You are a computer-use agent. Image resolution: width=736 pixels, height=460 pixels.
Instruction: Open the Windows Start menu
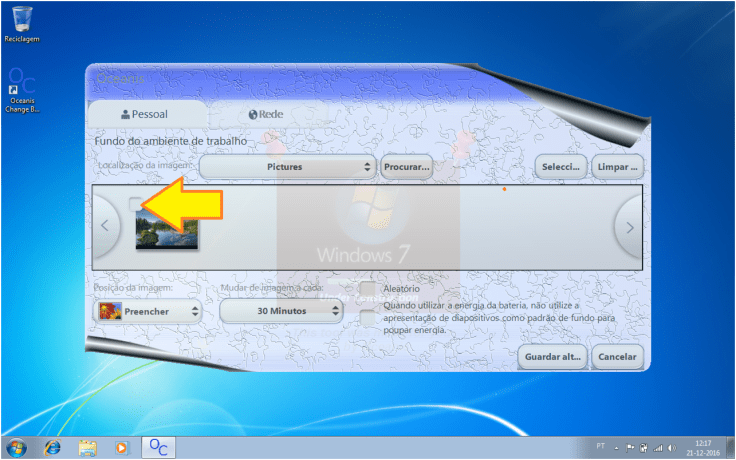point(17,446)
